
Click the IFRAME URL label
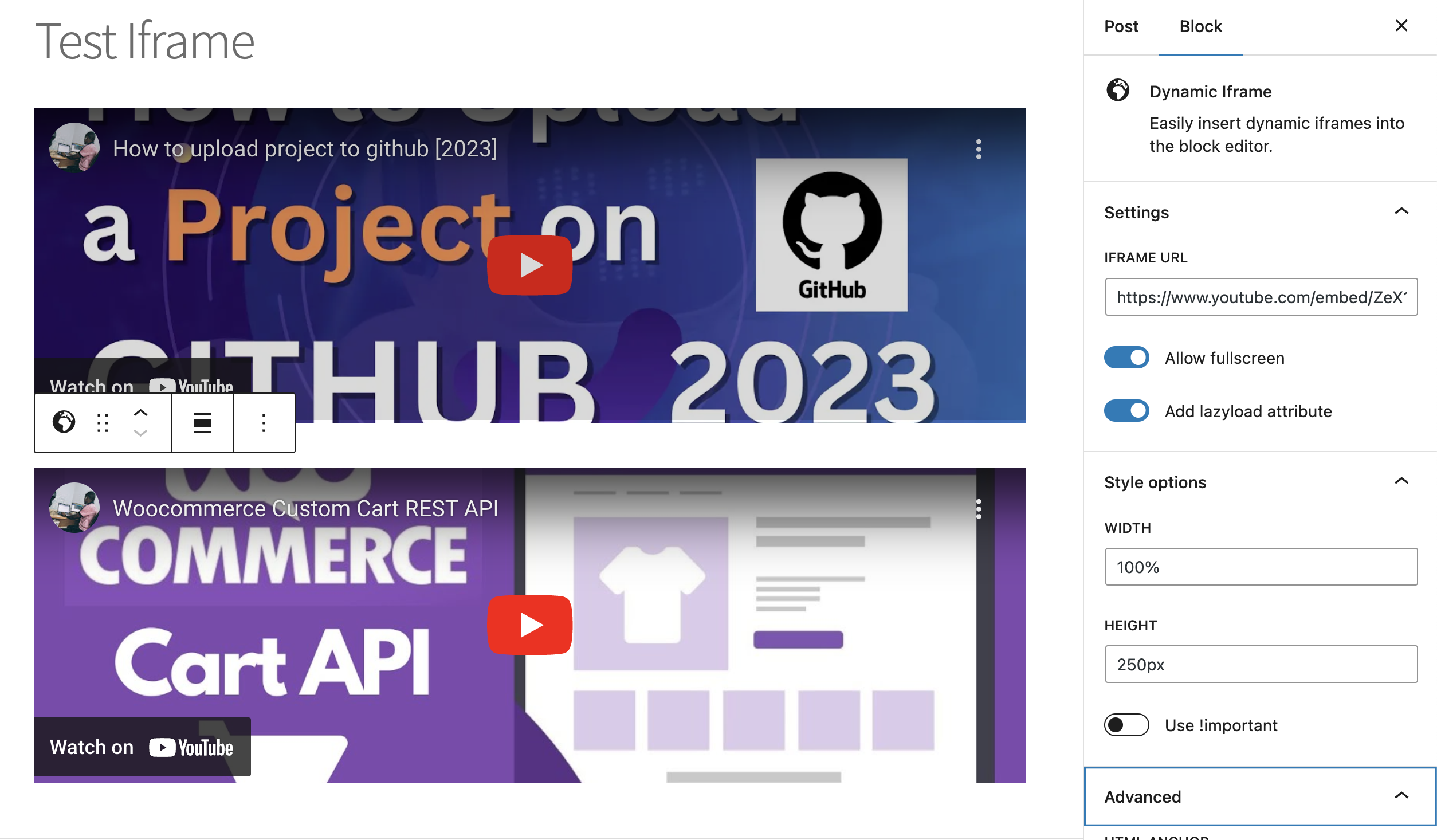pyautogui.click(x=1146, y=258)
